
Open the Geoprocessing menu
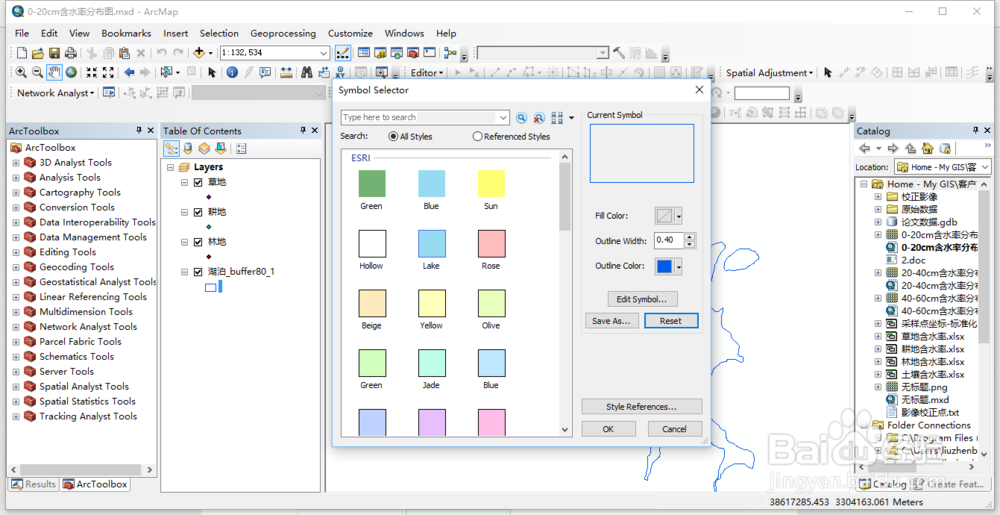283,33
